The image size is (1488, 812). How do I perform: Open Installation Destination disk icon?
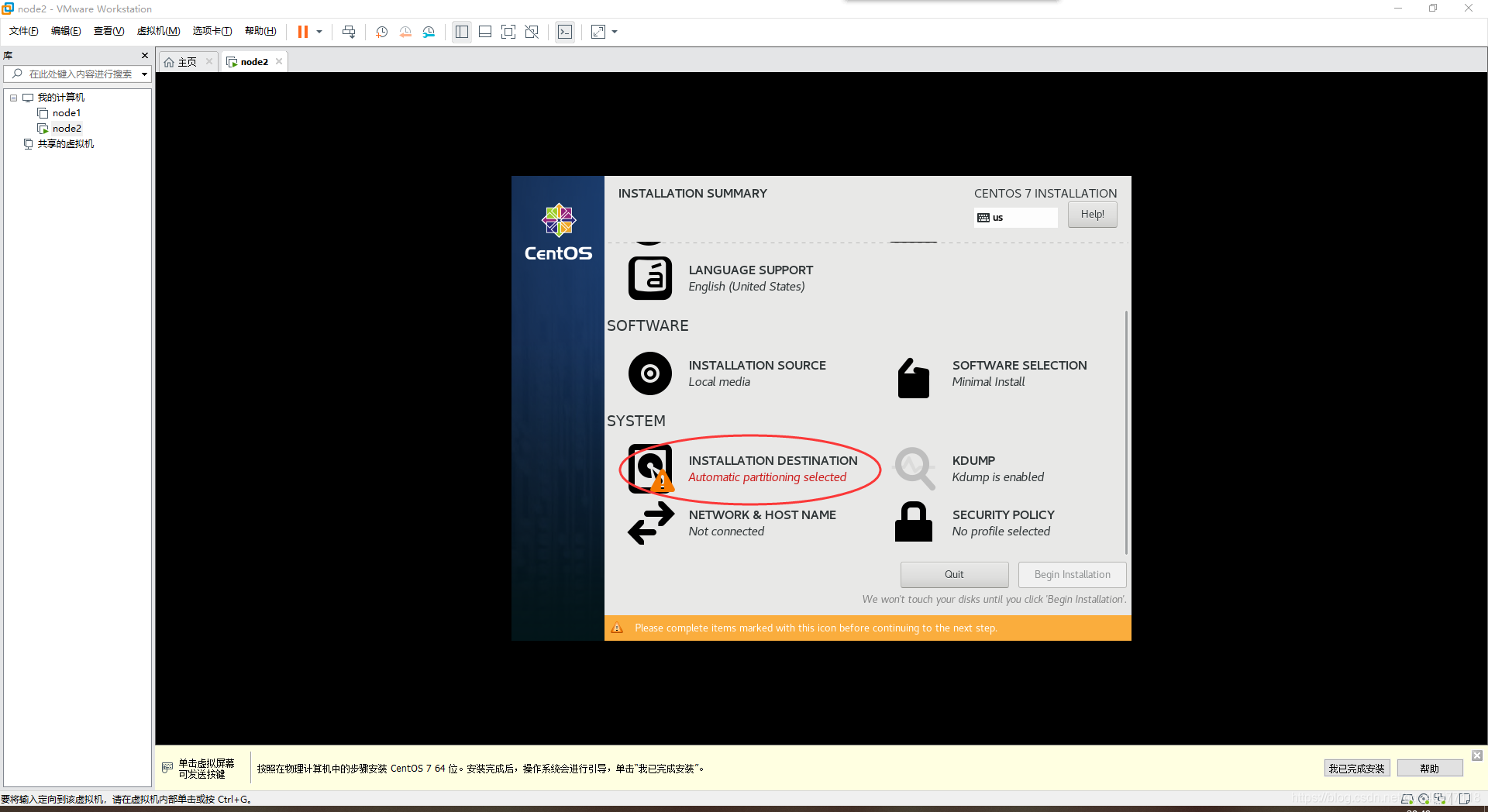pos(650,468)
